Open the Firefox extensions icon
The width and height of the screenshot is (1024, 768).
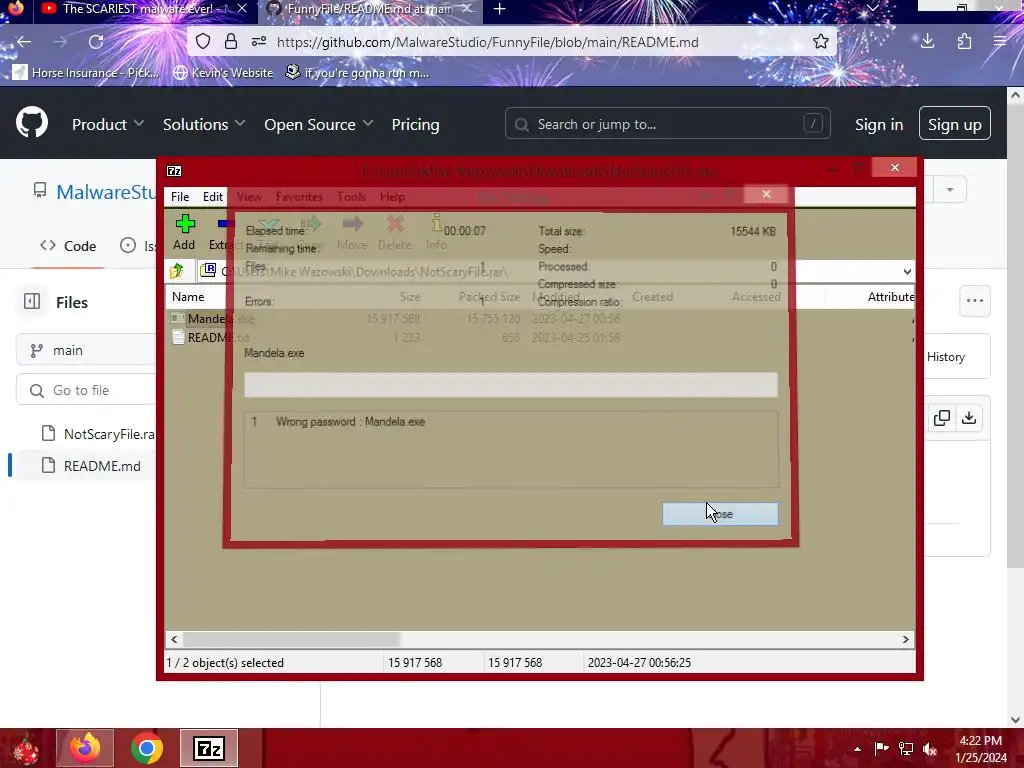coord(965,42)
